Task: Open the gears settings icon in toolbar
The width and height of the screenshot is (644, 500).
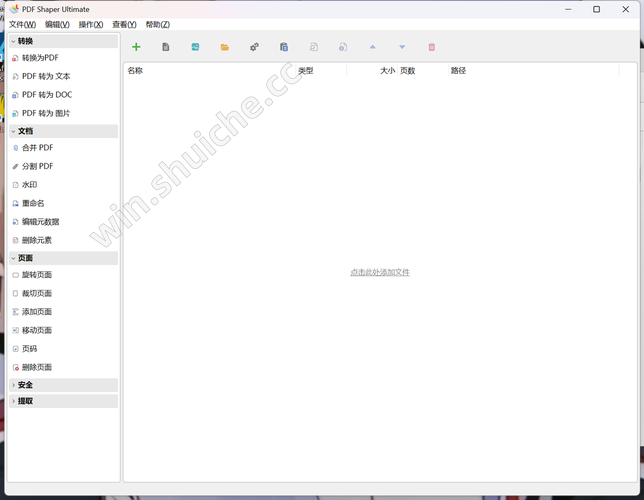Action: (x=254, y=47)
